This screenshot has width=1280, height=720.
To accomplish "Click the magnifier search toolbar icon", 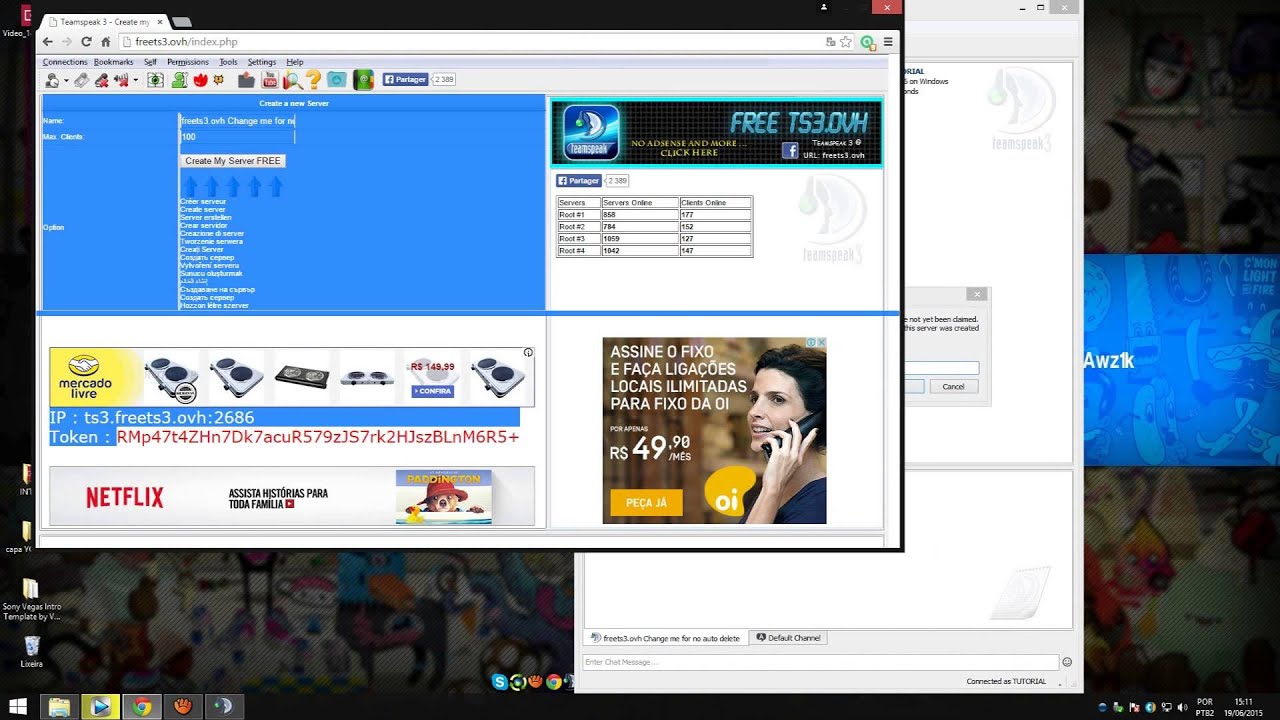I will (292, 80).
